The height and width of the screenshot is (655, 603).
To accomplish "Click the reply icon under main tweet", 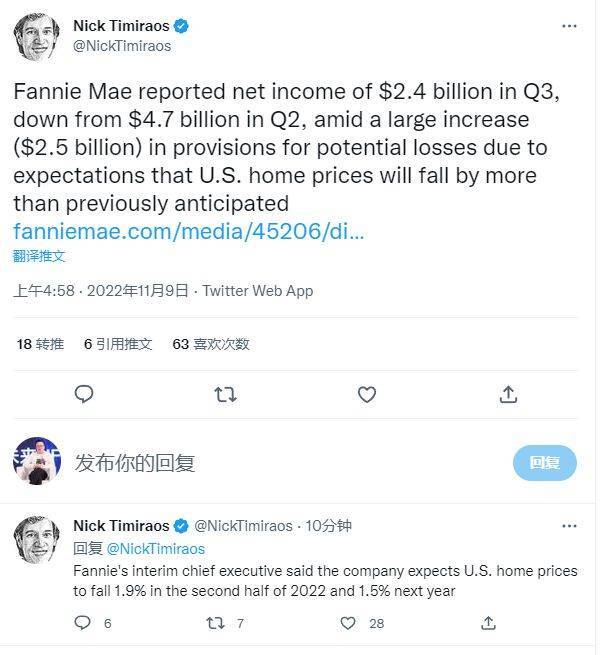I will click(x=84, y=395).
